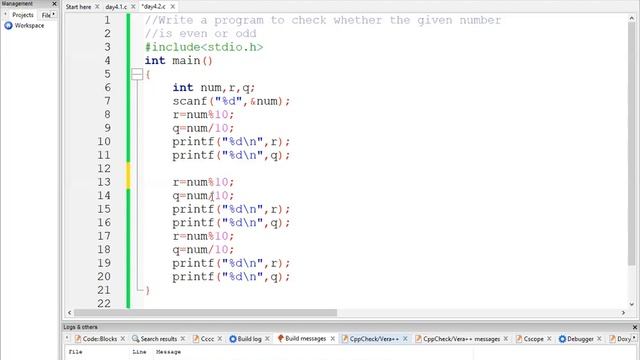Close the Cccc log tab
The height and width of the screenshot is (360, 640).
tap(220, 339)
